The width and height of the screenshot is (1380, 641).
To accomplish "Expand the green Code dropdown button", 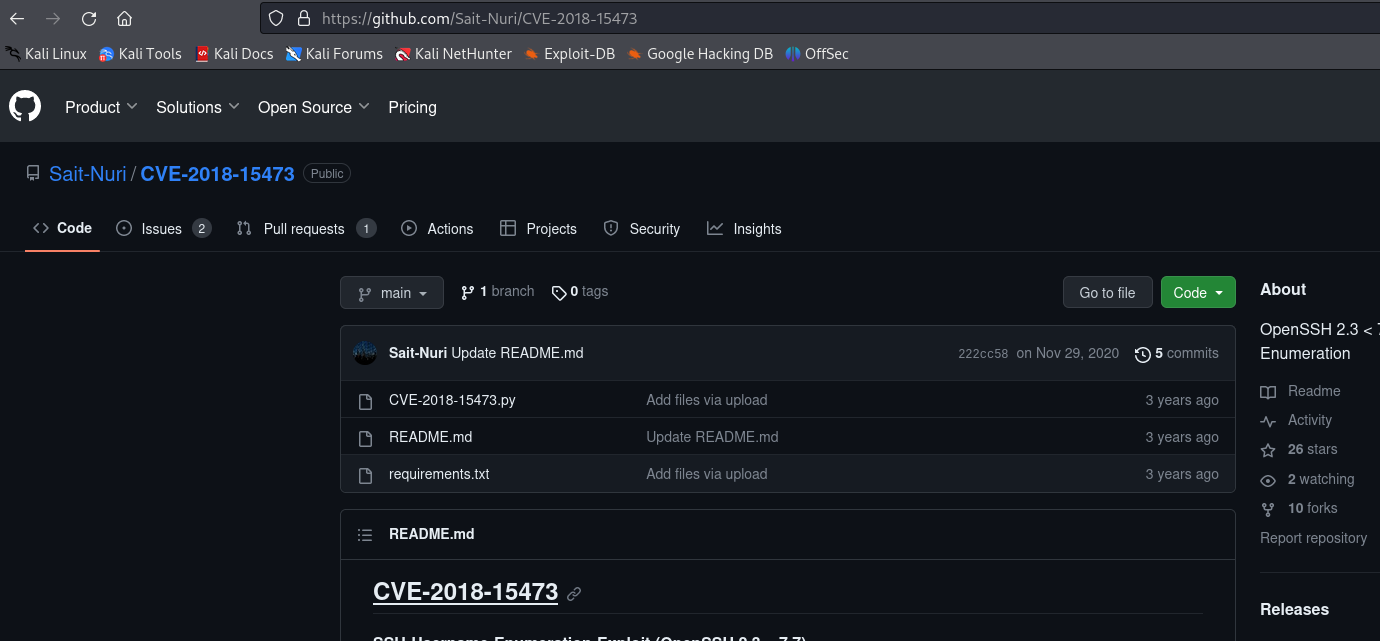I will point(1198,293).
